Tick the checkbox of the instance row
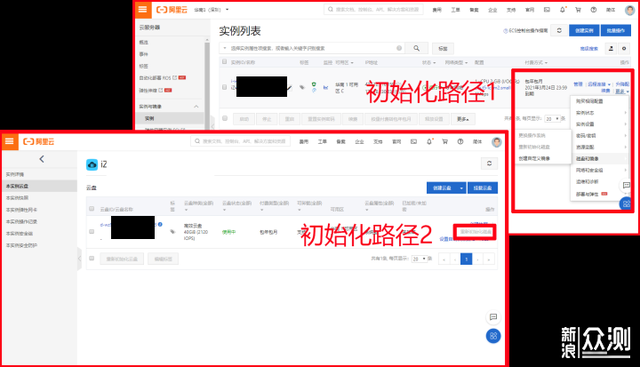 224,87
